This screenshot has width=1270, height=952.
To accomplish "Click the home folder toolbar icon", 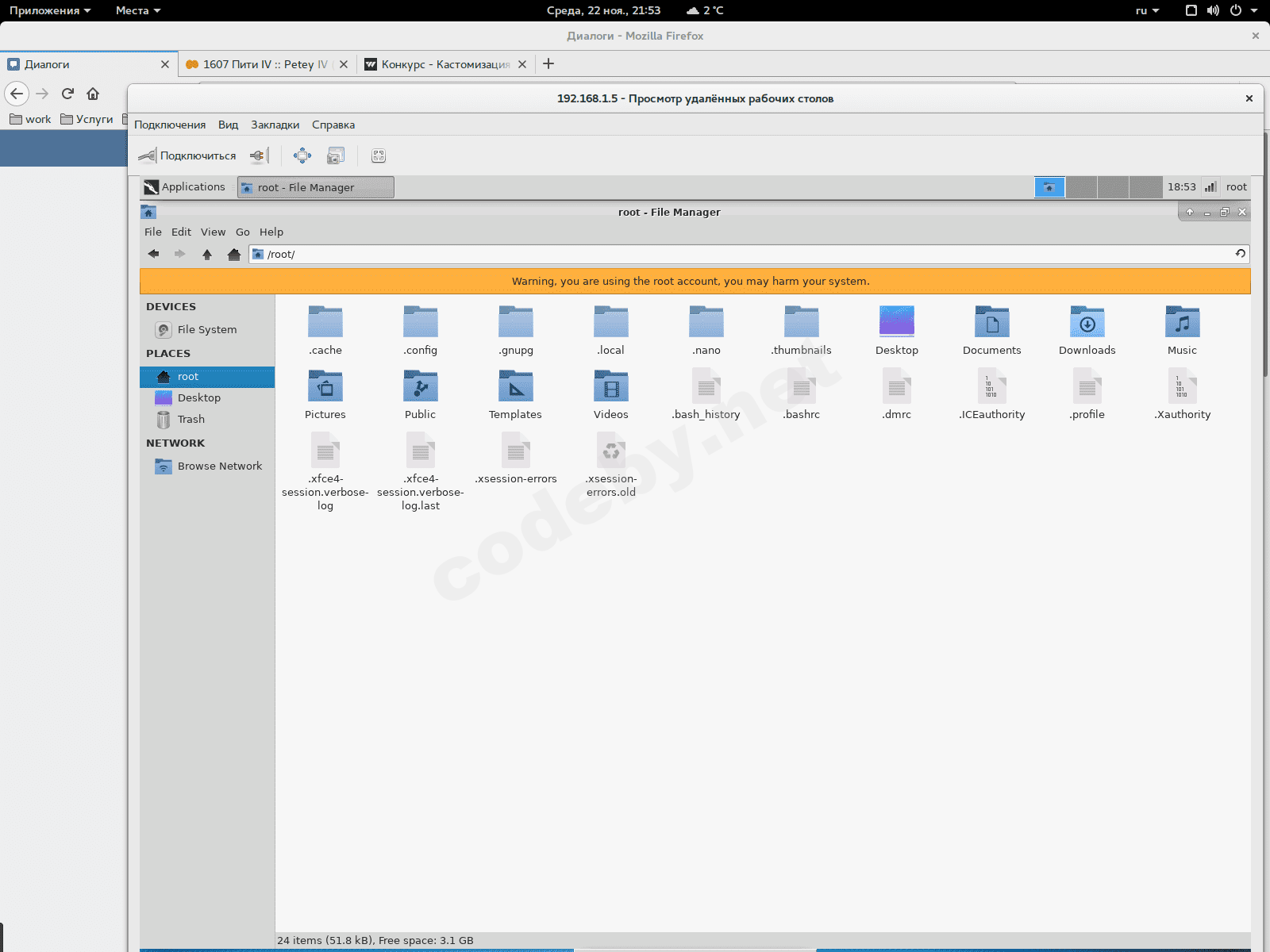I will point(233,254).
